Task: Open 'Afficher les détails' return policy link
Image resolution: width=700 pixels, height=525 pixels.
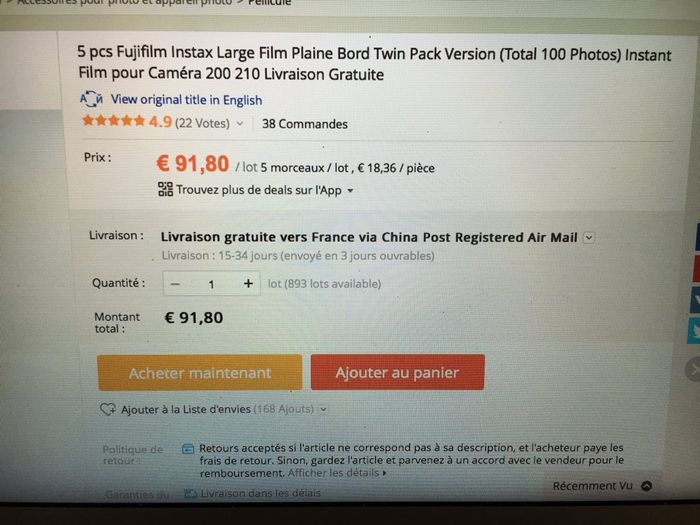Action: click(x=336, y=472)
